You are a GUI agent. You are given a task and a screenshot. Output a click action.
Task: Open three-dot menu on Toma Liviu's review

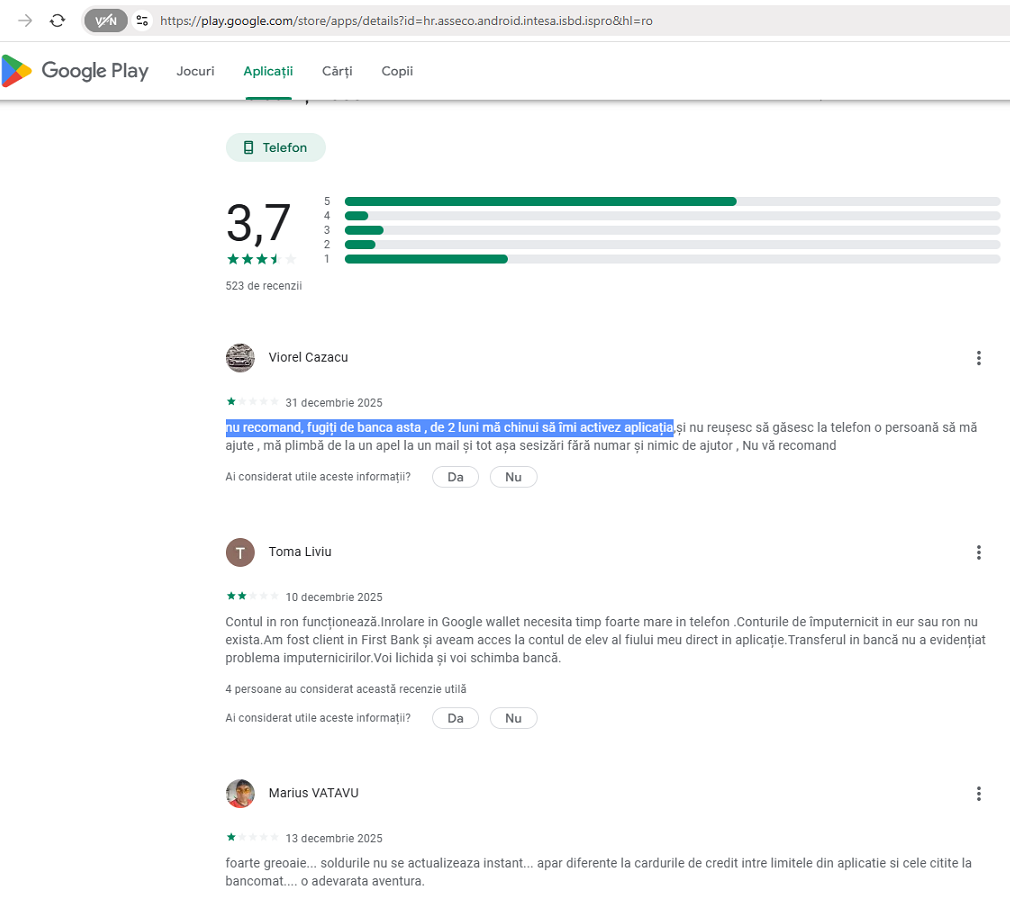(x=978, y=552)
